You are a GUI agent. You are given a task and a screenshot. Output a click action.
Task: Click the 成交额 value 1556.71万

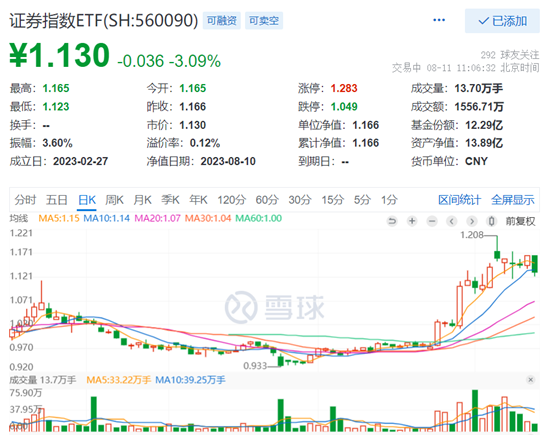coord(479,106)
